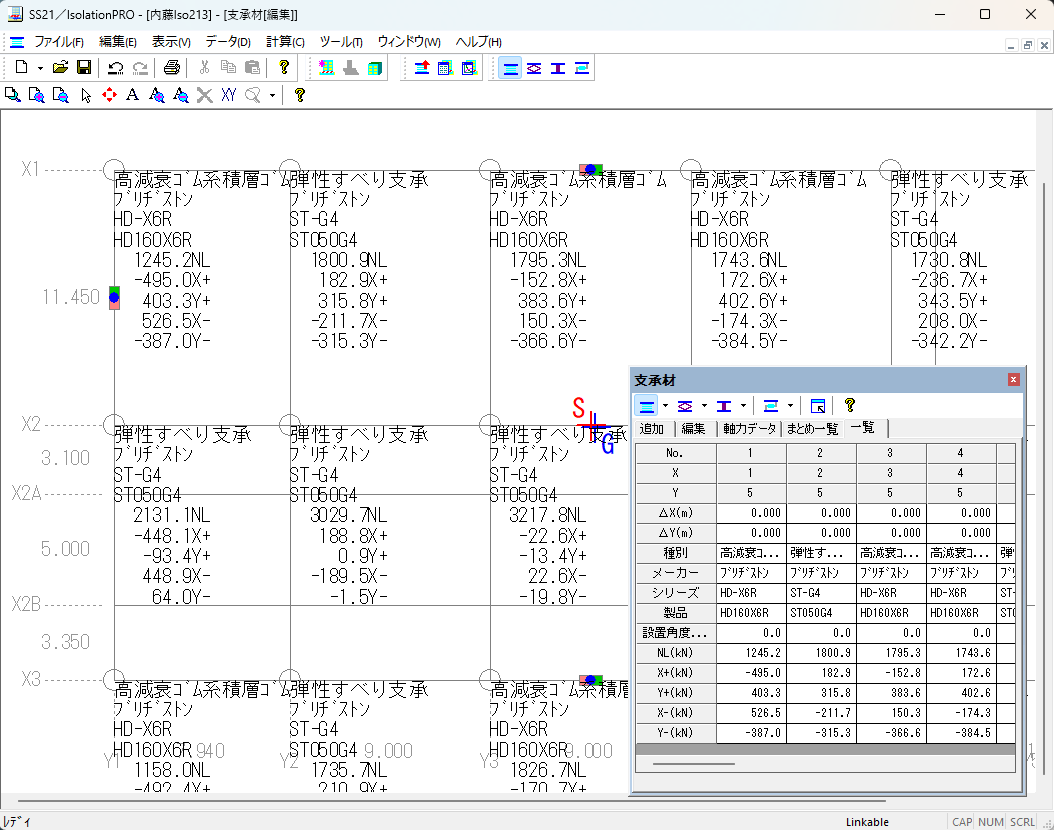Click the bearing icon with red up arrow

coord(422,67)
